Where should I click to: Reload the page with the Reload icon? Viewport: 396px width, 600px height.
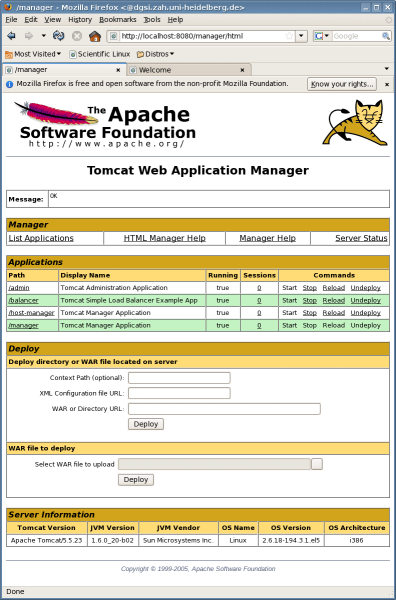[59, 36]
